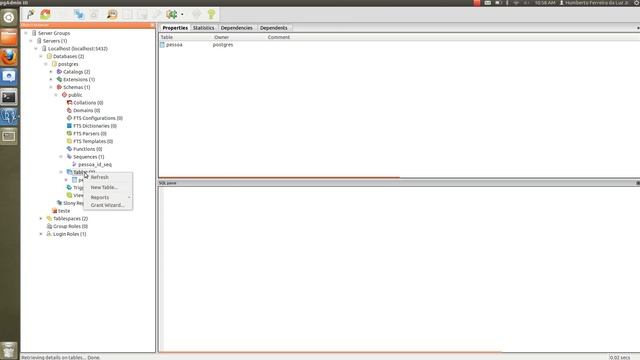Viewport: 640px width, 360px height.
Task: Click the Collations node icon
Action: 69,102
